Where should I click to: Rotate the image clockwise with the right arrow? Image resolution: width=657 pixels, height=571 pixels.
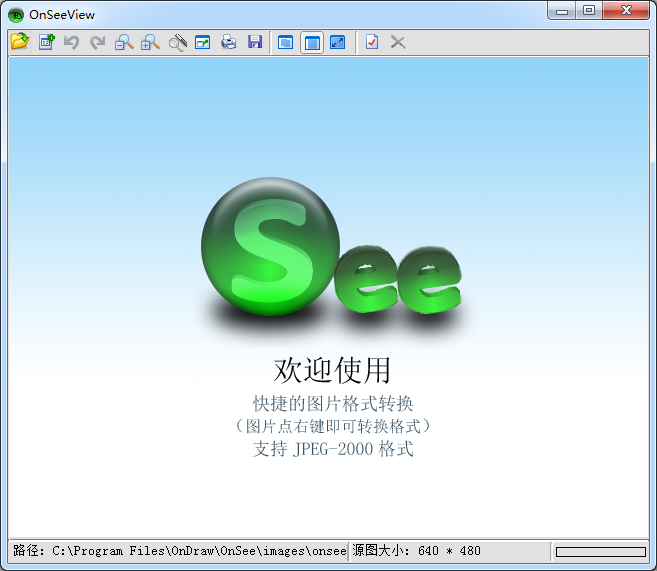98,42
